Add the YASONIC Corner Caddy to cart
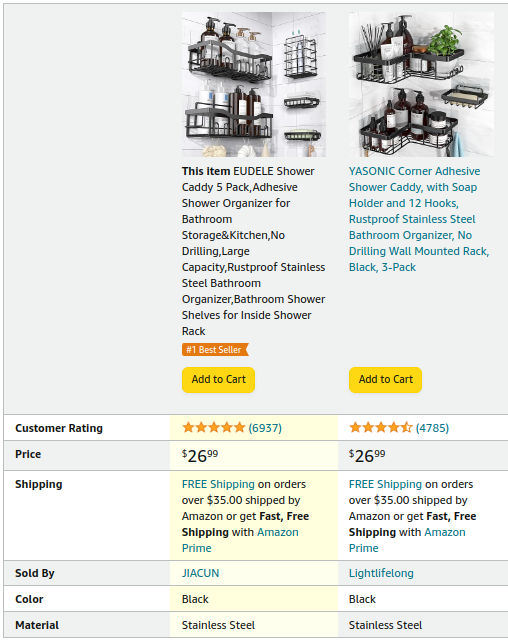 pos(385,379)
